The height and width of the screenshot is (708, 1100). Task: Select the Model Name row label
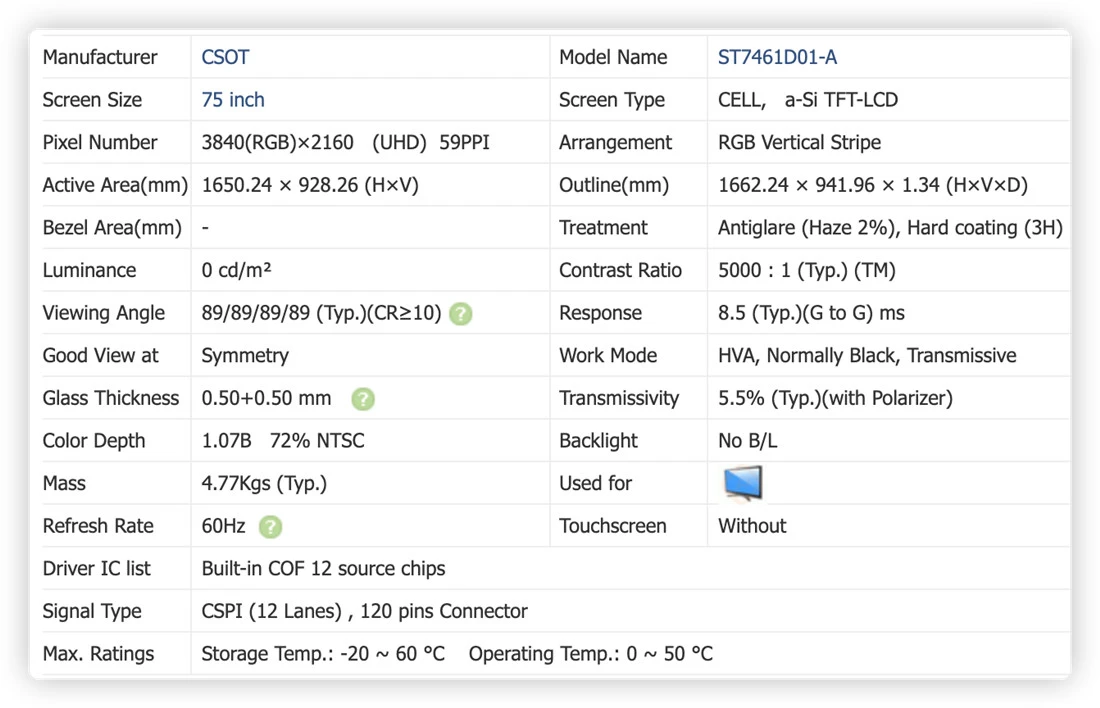click(612, 57)
